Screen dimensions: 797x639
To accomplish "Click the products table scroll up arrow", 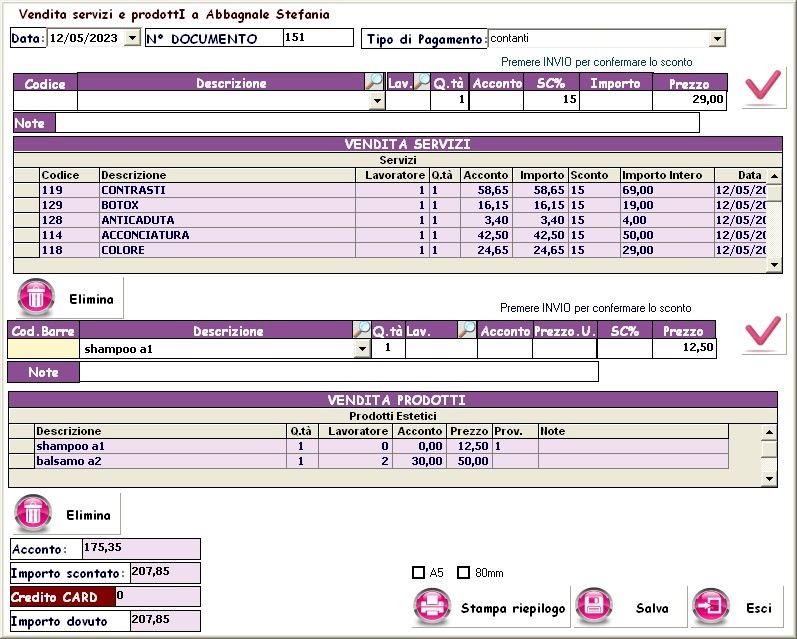I will [769, 433].
